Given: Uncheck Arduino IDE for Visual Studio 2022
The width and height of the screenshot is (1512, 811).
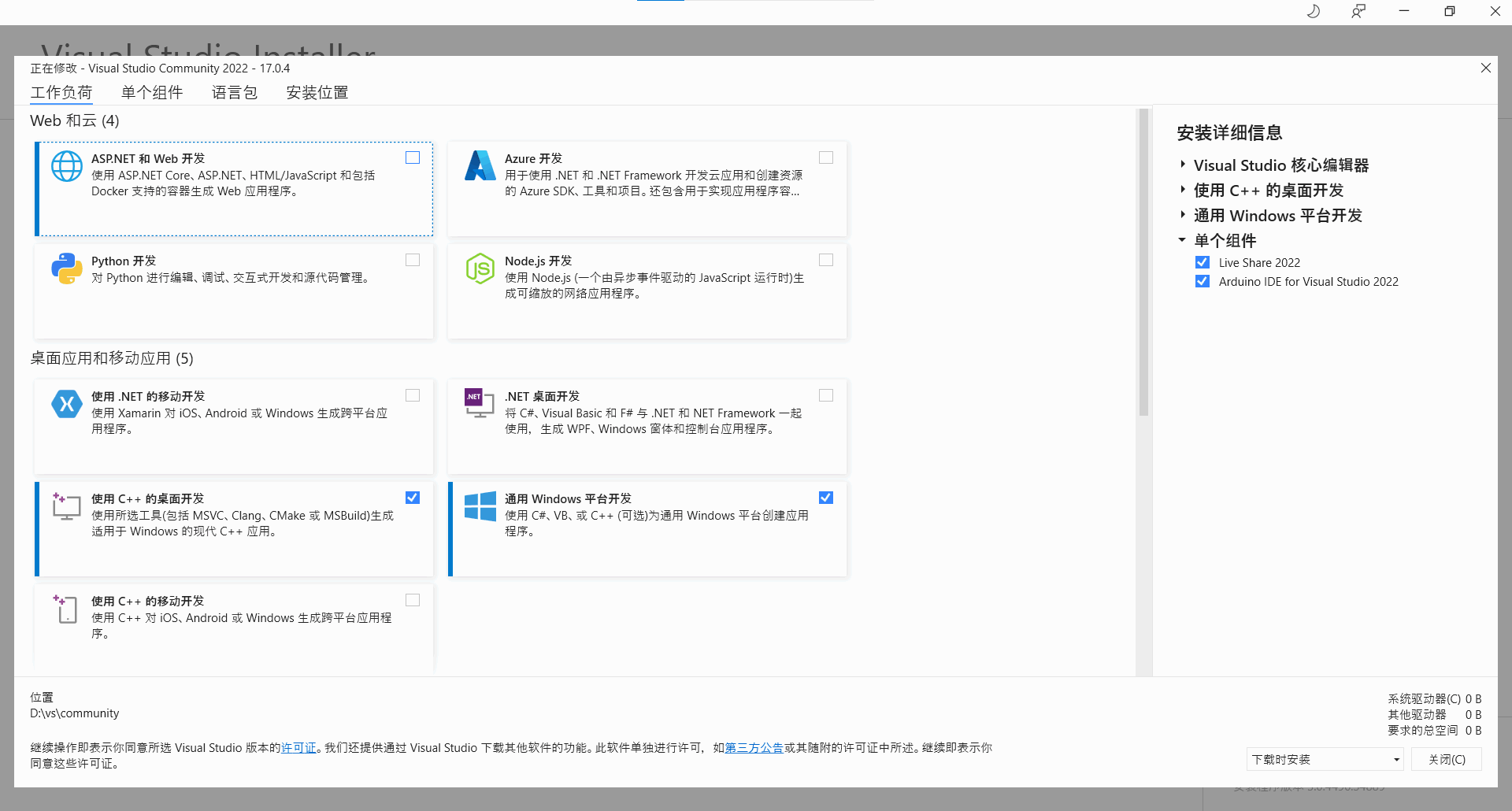Looking at the screenshot, I should 1203,281.
